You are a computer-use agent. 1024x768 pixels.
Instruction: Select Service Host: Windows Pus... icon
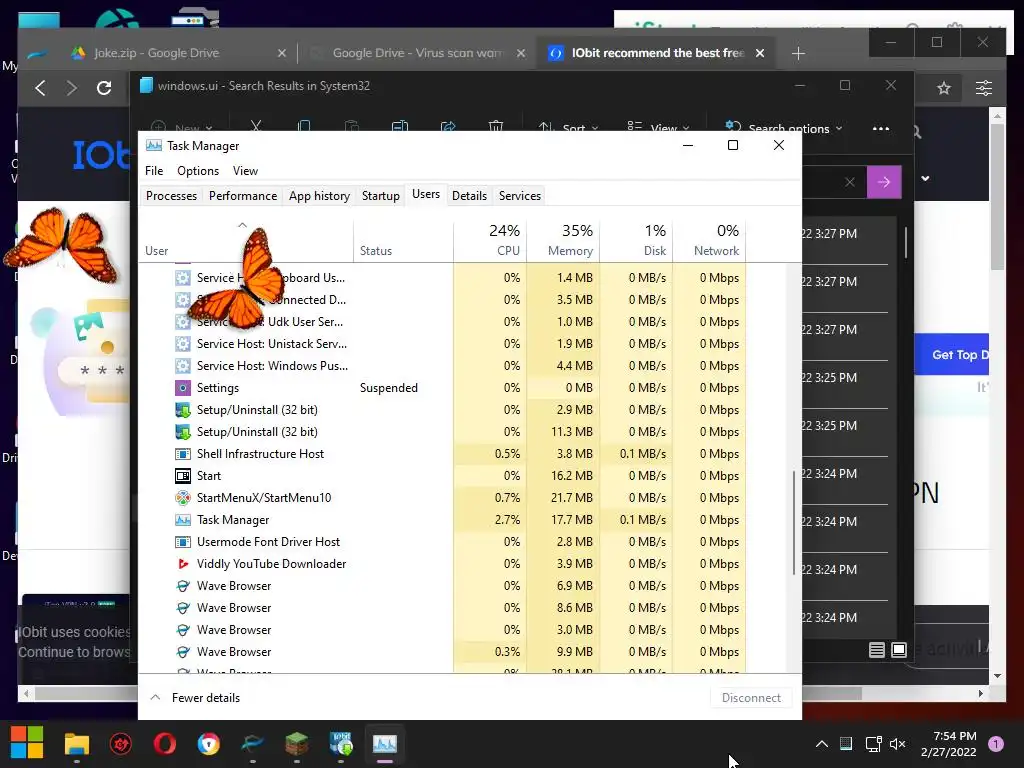pyautogui.click(x=183, y=366)
